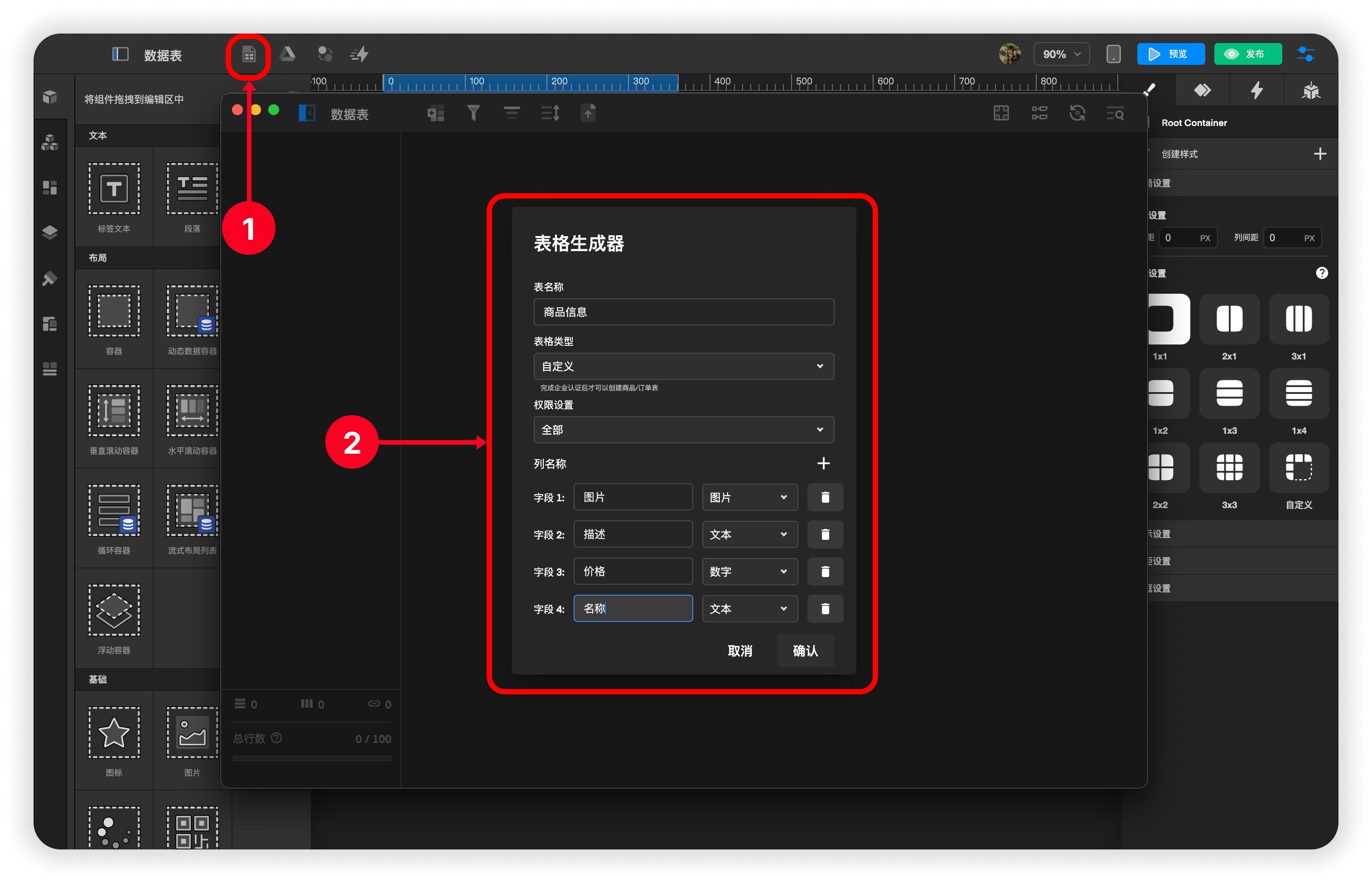Delete field 2 with its trash icon
Image resolution: width=1372 pixels, height=883 pixels.
coord(825,534)
